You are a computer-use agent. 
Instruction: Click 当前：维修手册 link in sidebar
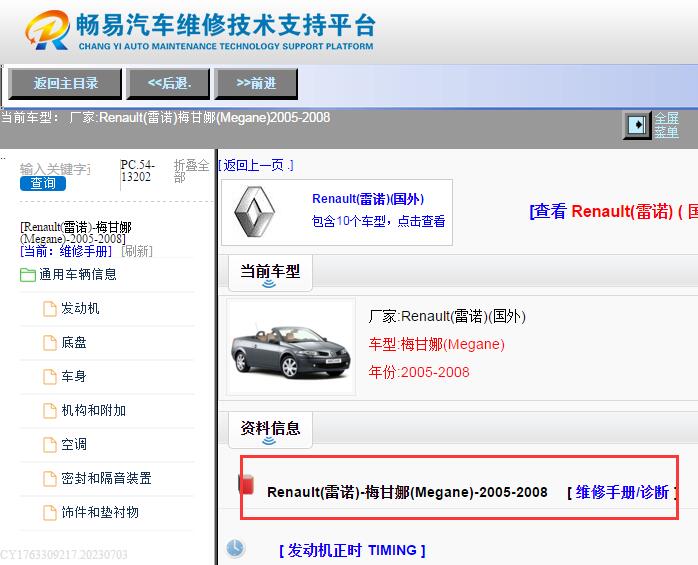[66, 251]
